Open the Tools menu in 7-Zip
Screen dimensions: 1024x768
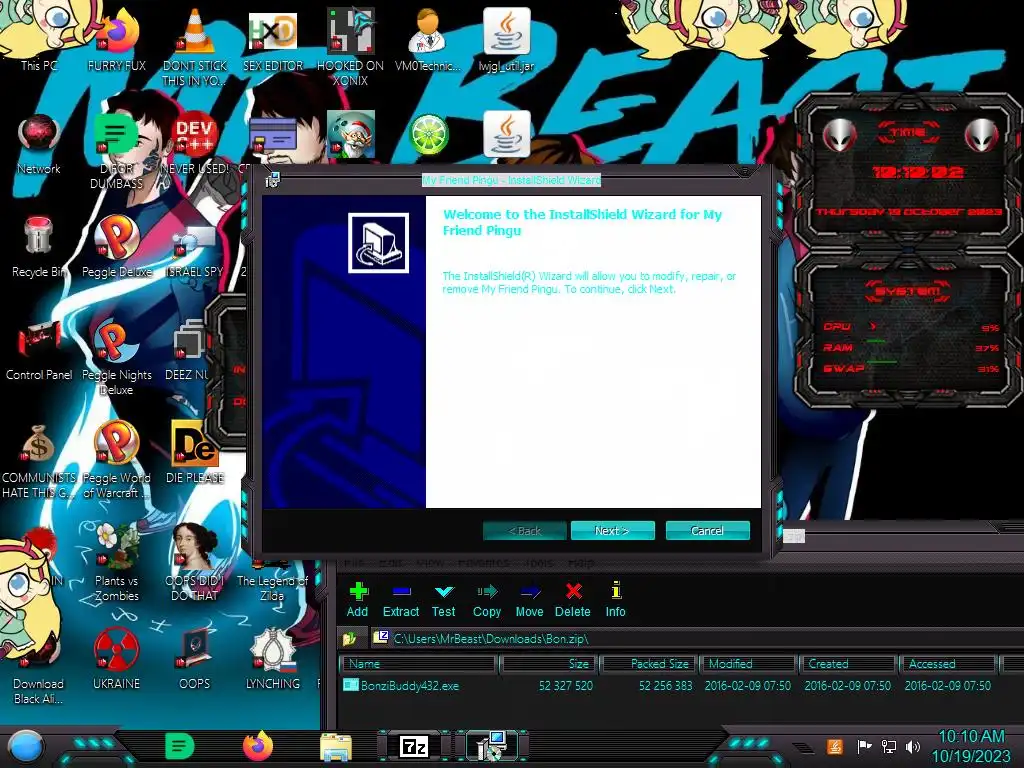[x=539, y=563]
